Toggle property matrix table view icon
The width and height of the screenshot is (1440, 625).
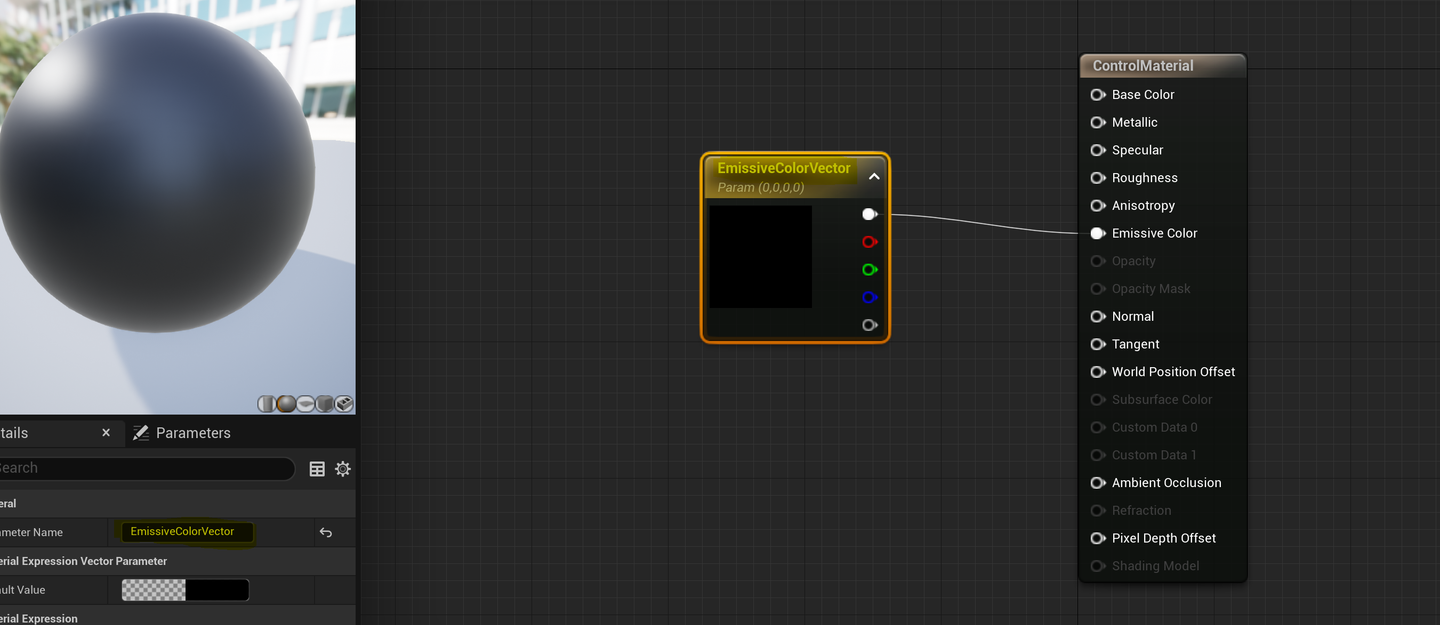click(317, 469)
